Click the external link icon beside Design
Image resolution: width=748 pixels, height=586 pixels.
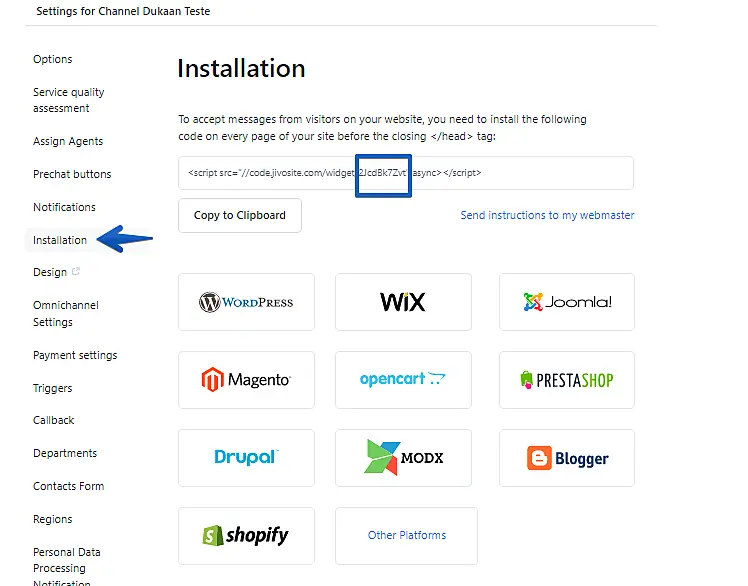click(77, 271)
